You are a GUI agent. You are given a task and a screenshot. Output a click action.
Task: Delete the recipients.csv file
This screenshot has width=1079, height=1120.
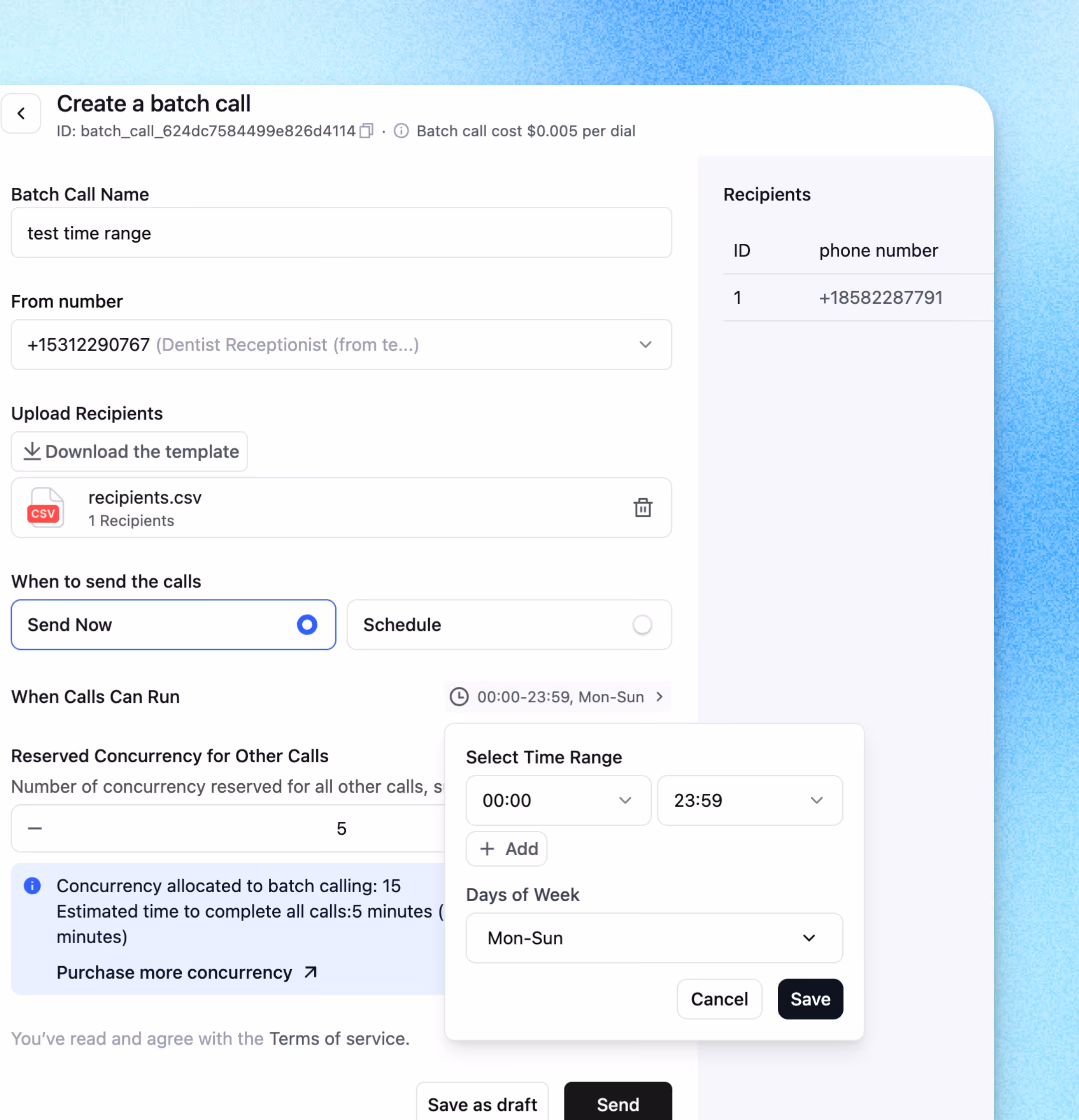[x=642, y=508]
